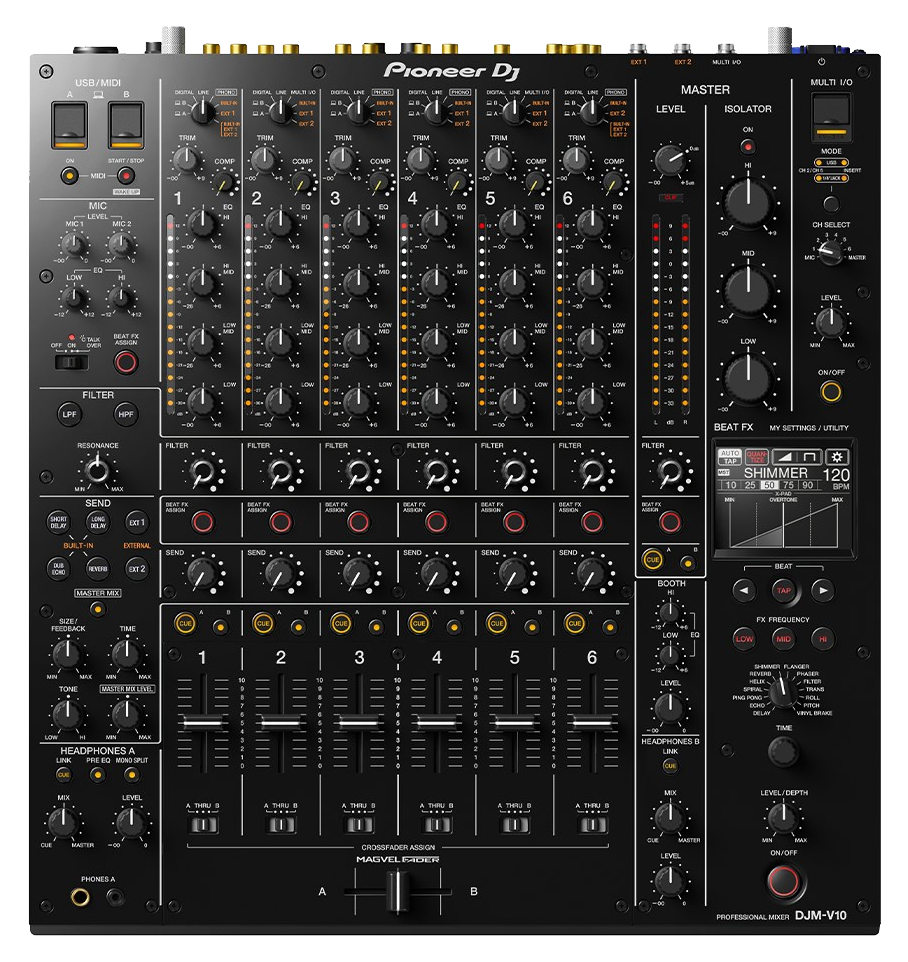Open the gear utility settings on the touch display
908x962 pixels.
click(x=837, y=456)
